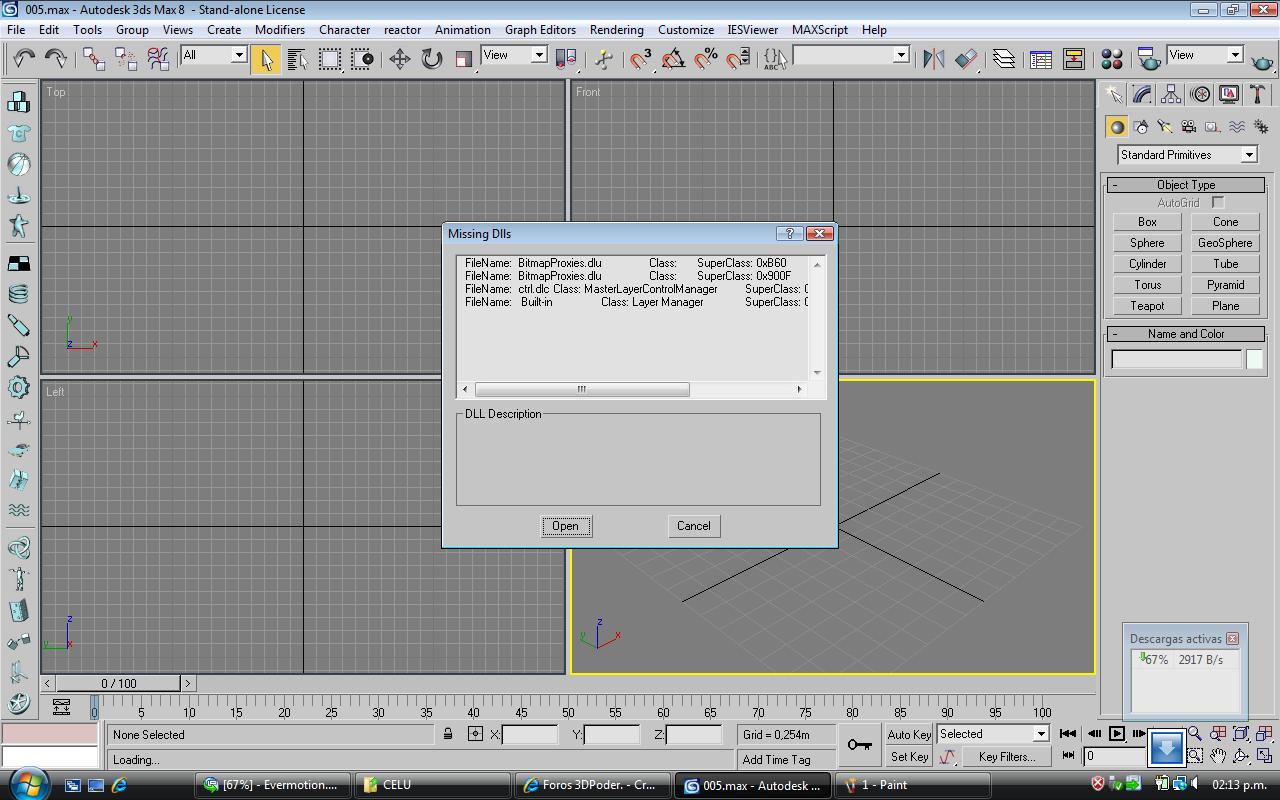
Task: Select the Cameras create category
Action: point(1189,127)
